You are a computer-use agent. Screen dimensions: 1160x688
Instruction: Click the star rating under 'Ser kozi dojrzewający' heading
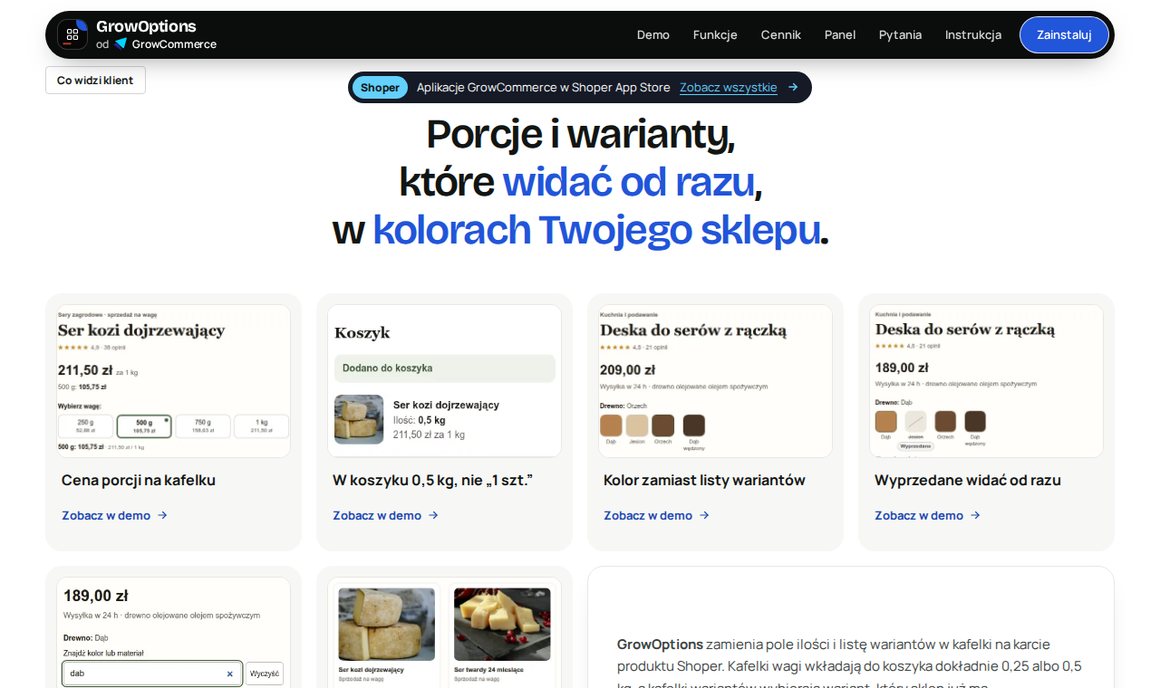[x=72, y=348]
